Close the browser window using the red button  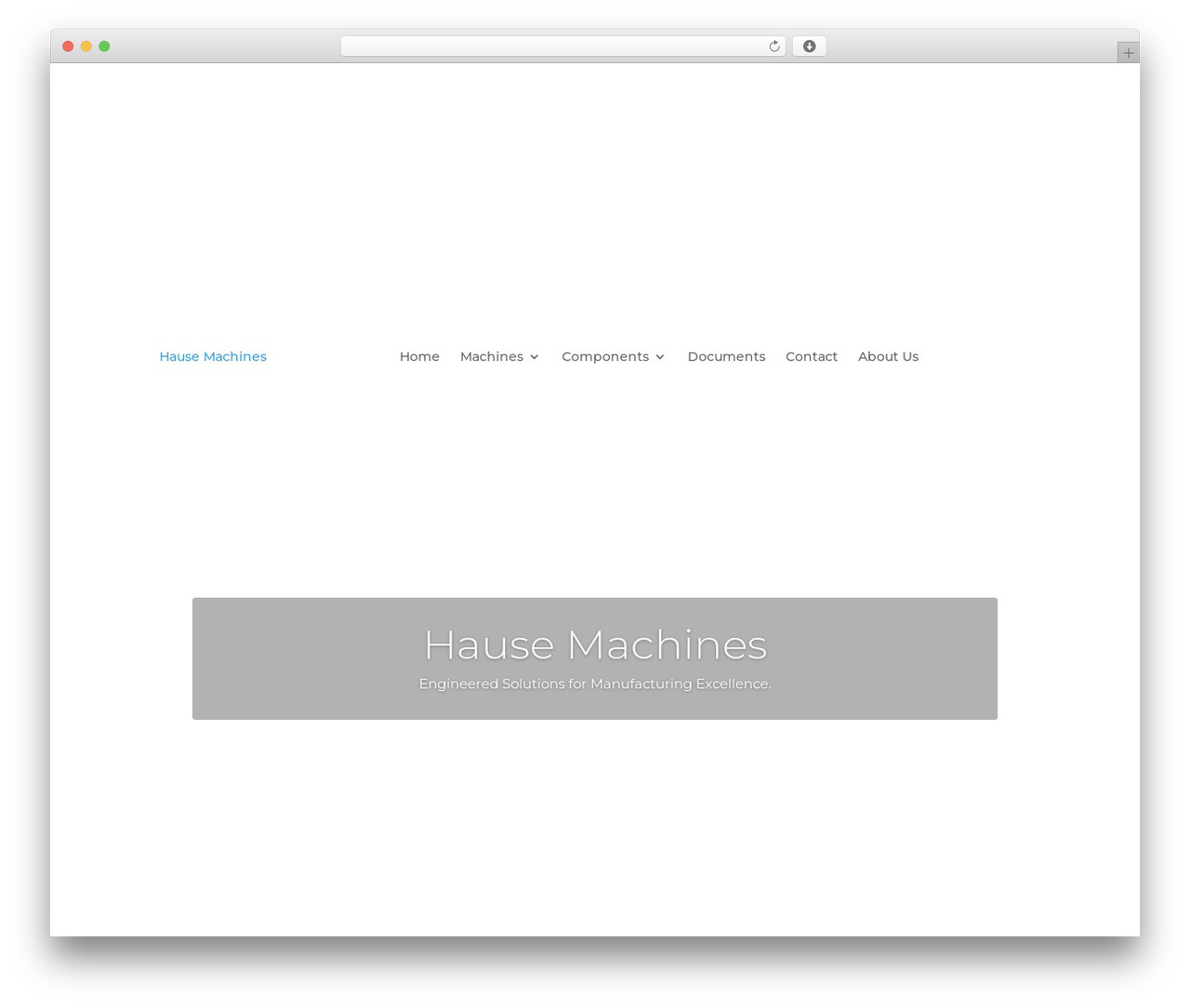click(68, 46)
